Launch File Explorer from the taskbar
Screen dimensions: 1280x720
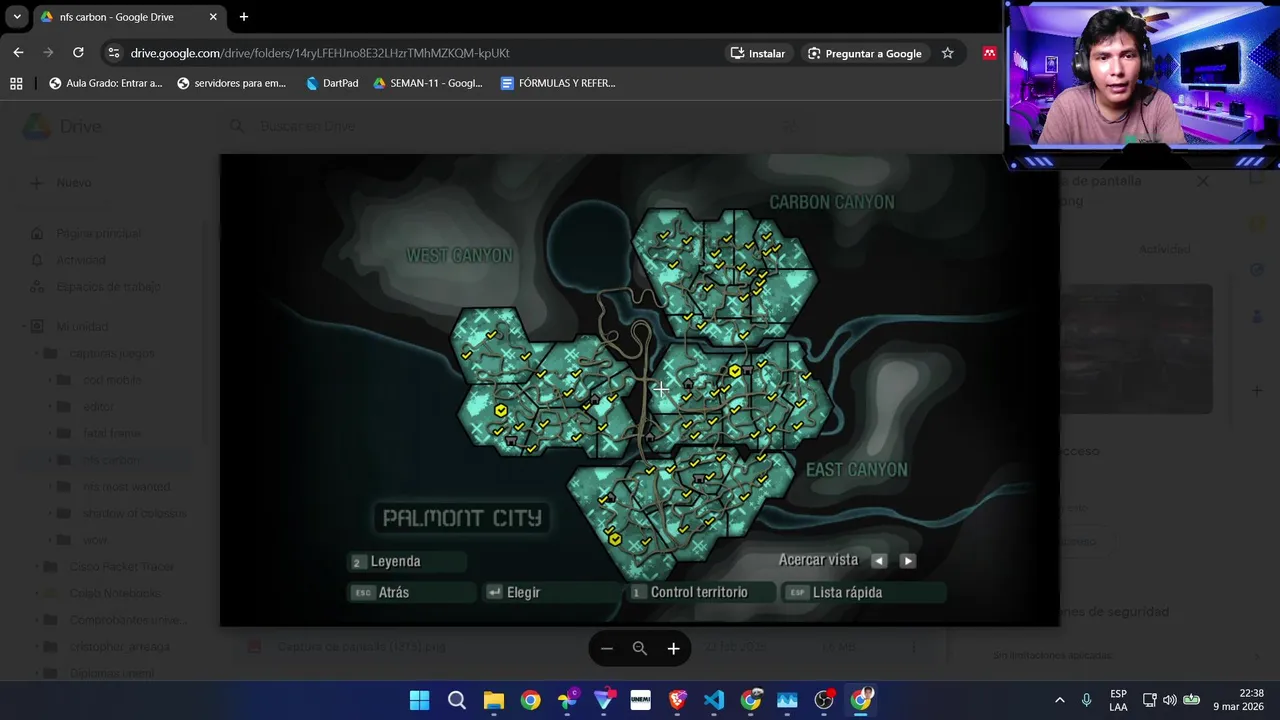(493, 700)
